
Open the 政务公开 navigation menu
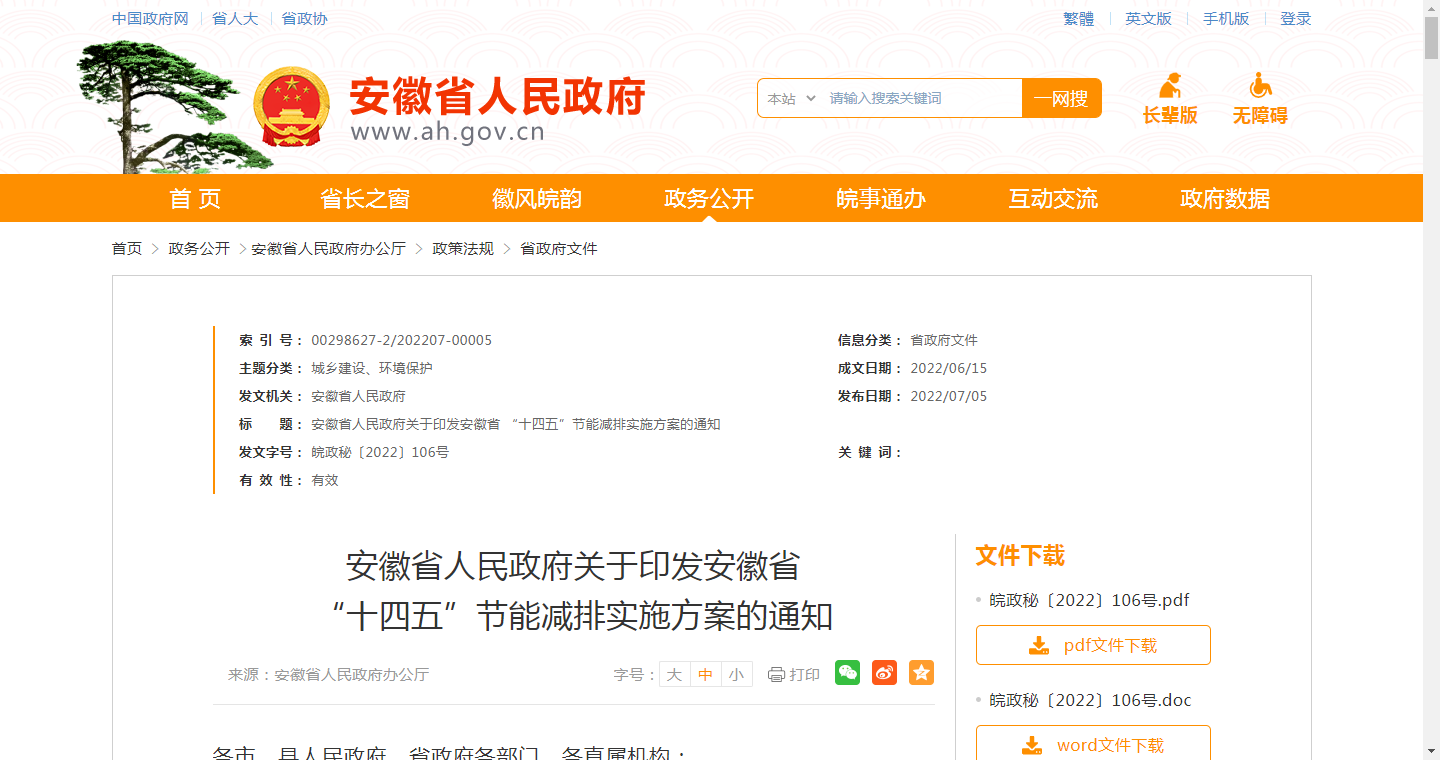(708, 198)
